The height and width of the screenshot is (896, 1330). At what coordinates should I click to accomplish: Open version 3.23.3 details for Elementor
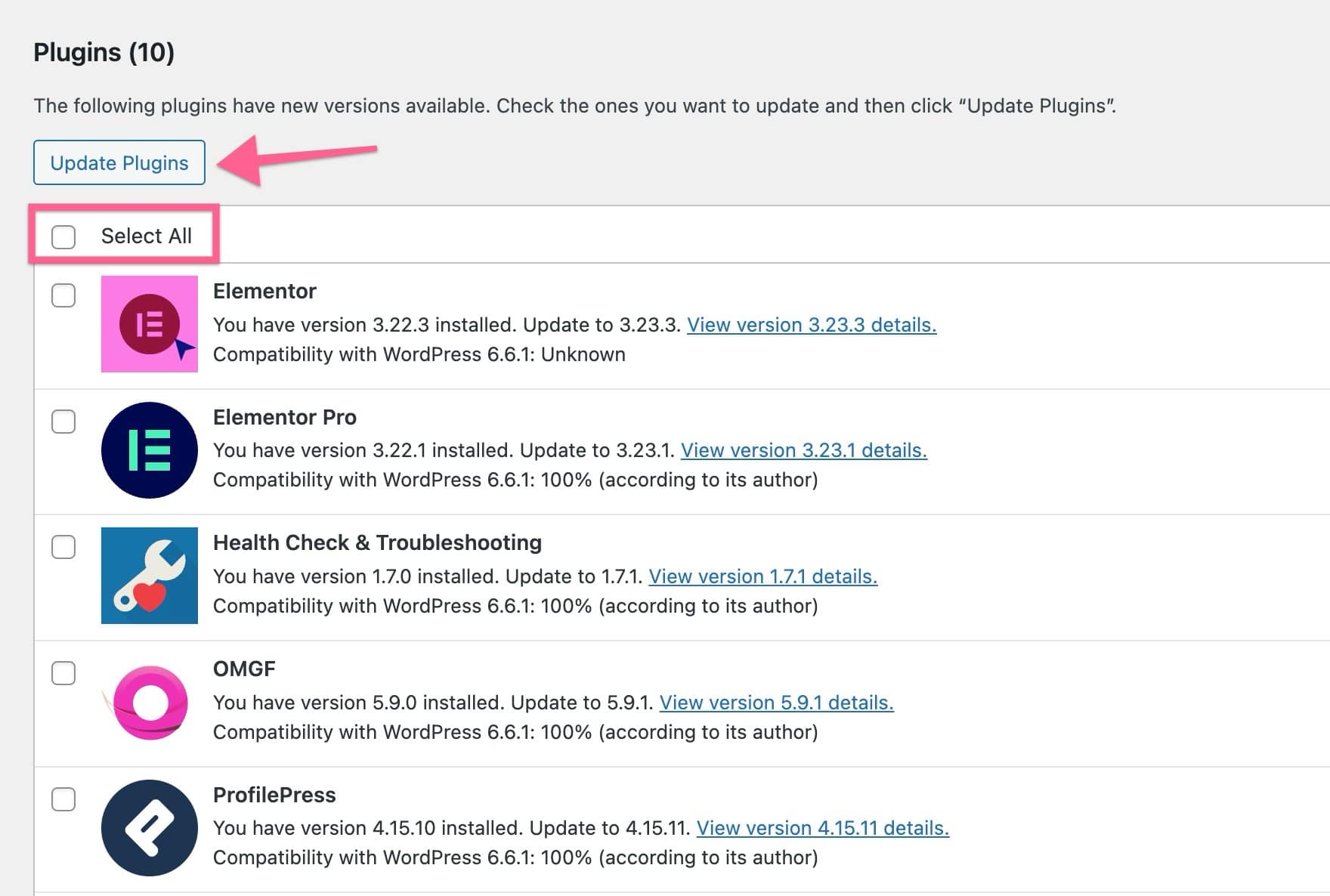[812, 325]
